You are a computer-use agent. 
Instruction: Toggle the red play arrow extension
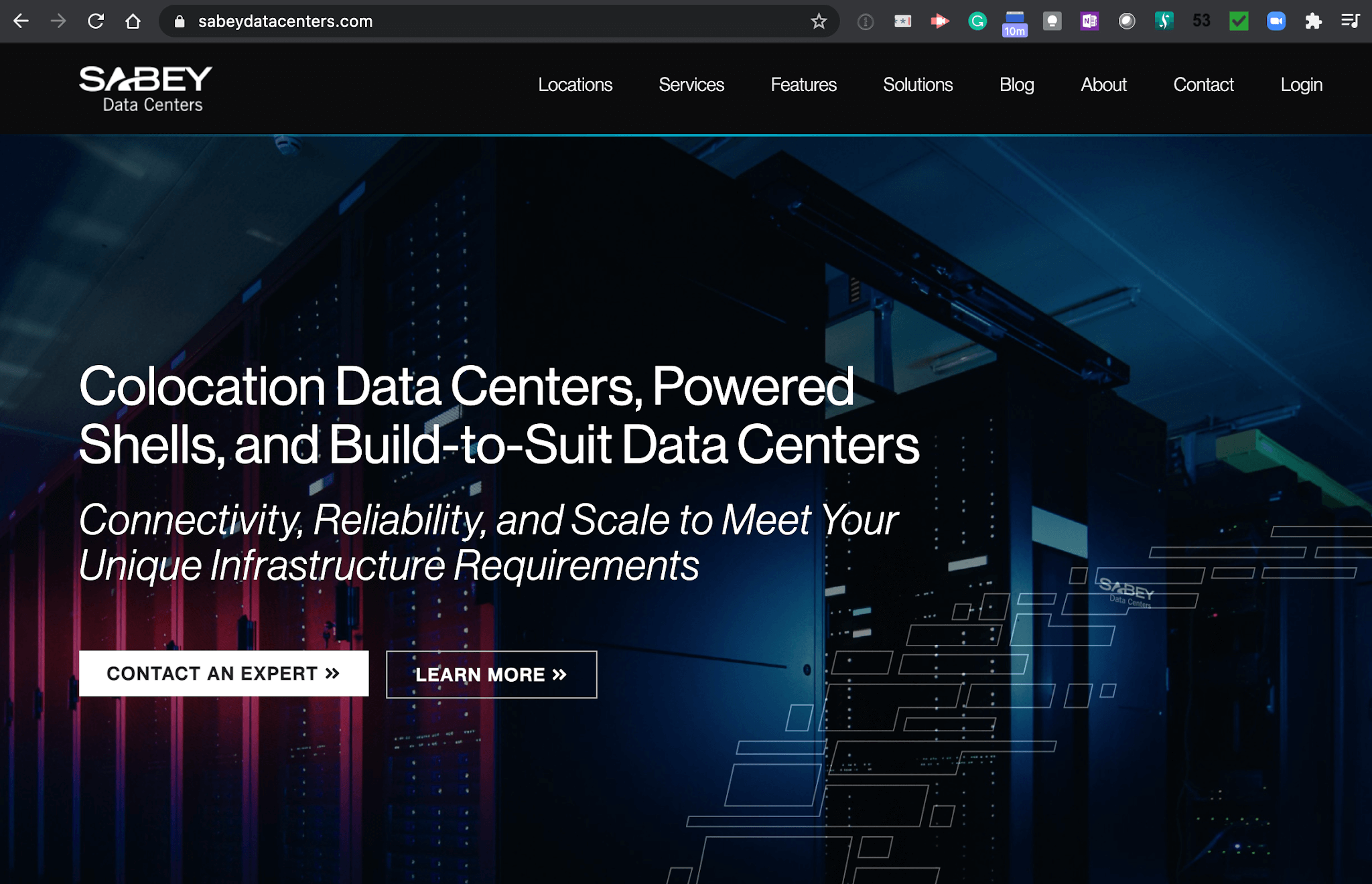(939, 21)
